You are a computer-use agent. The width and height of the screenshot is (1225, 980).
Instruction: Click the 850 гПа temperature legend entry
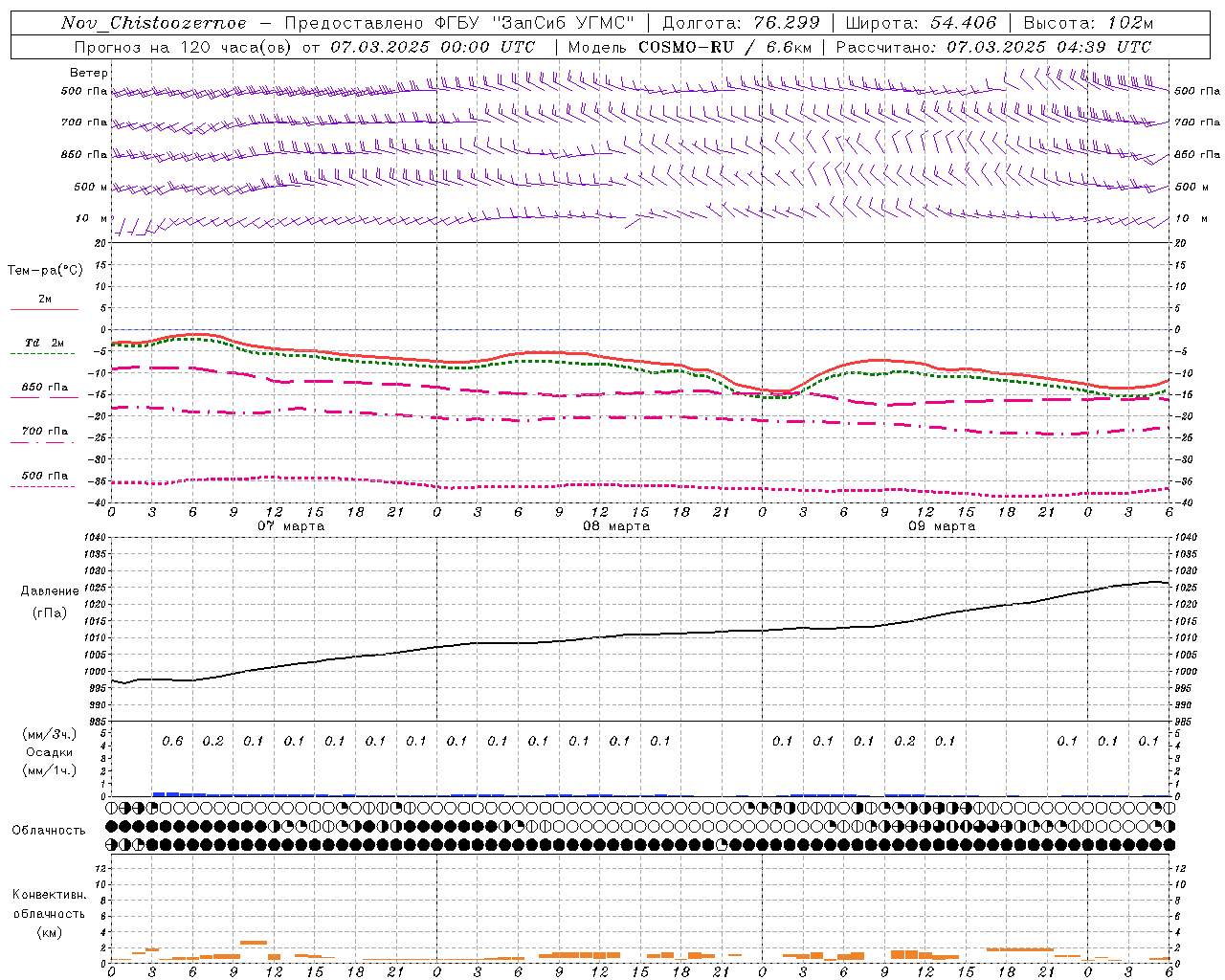coord(44,388)
